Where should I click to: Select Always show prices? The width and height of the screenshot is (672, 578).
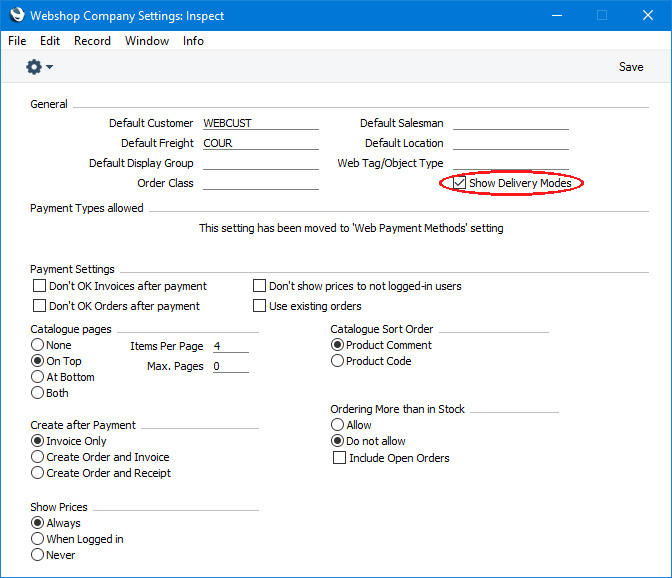pos(38,523)
